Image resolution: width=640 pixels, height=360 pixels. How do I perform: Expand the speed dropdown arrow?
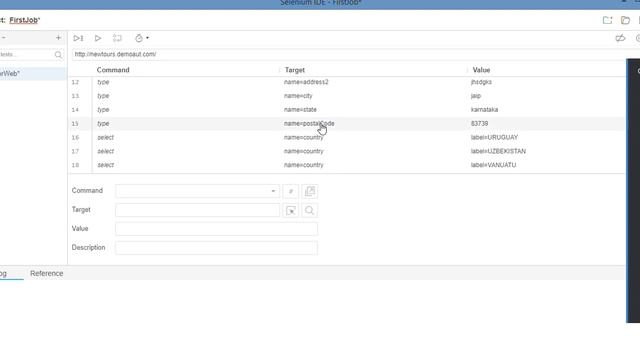click(x=147, y=38)
